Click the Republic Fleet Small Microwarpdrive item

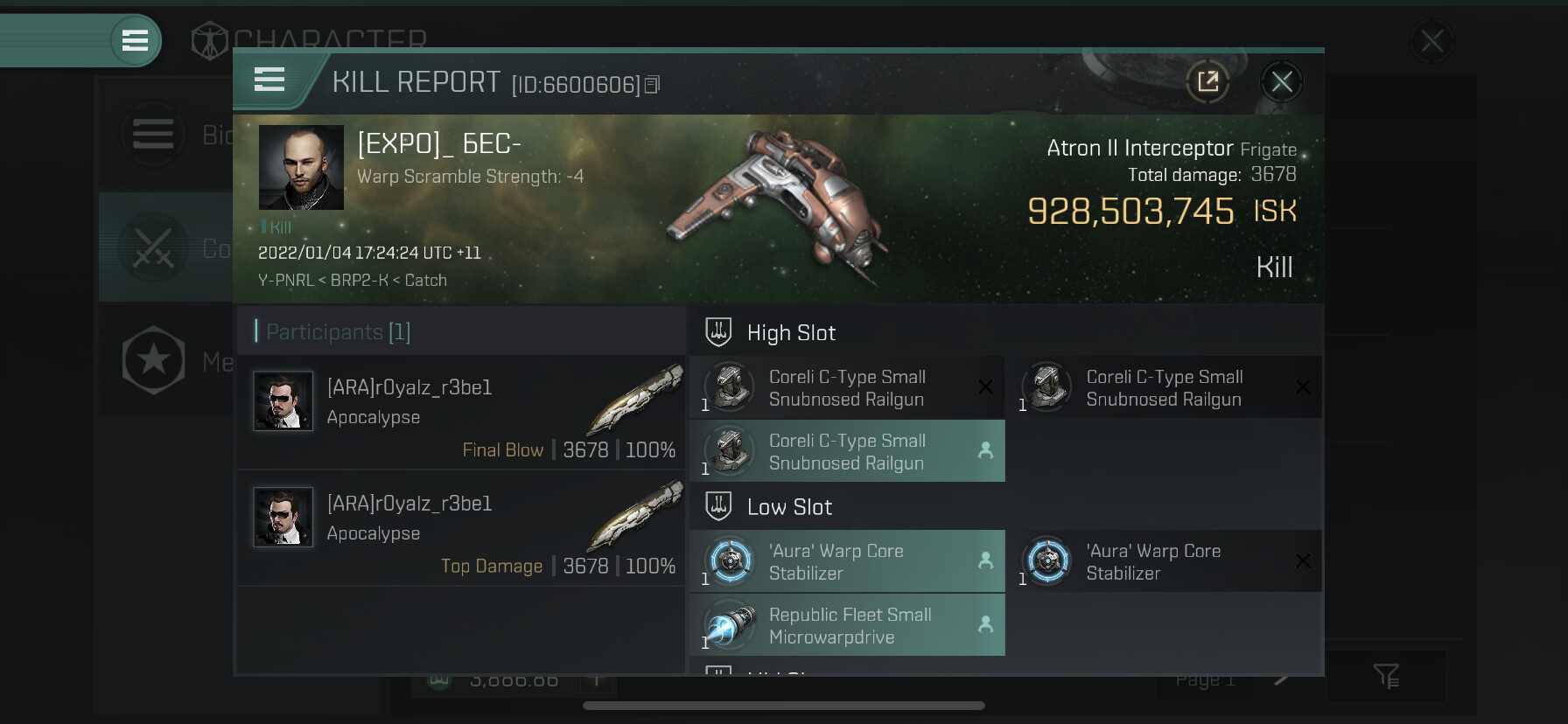coord(846,625)
